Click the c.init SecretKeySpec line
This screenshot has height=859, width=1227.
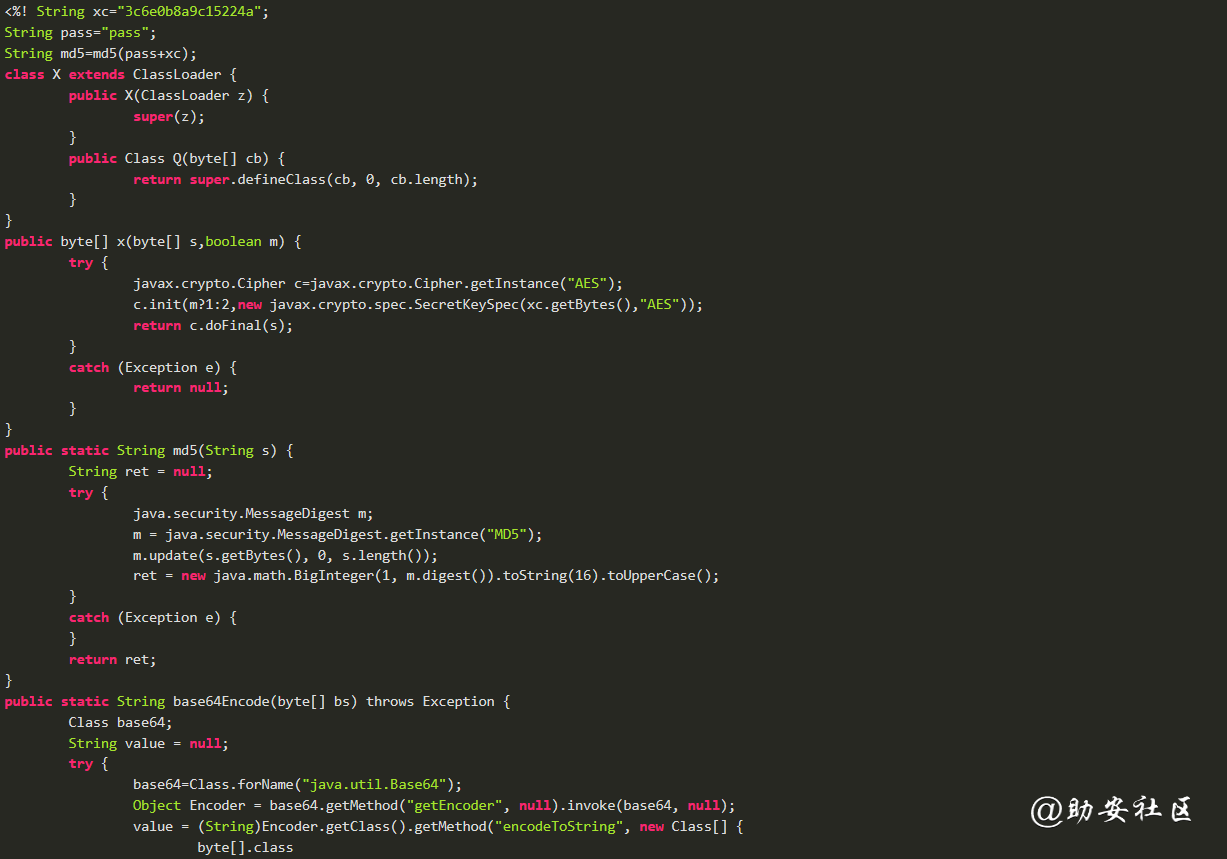pos(418,304)
